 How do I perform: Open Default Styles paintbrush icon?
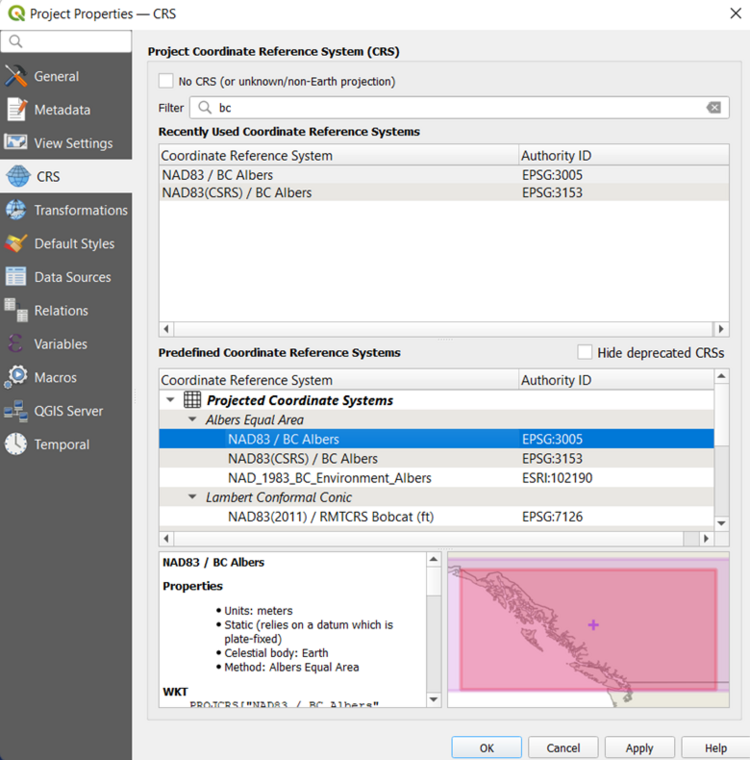[16, 244]
